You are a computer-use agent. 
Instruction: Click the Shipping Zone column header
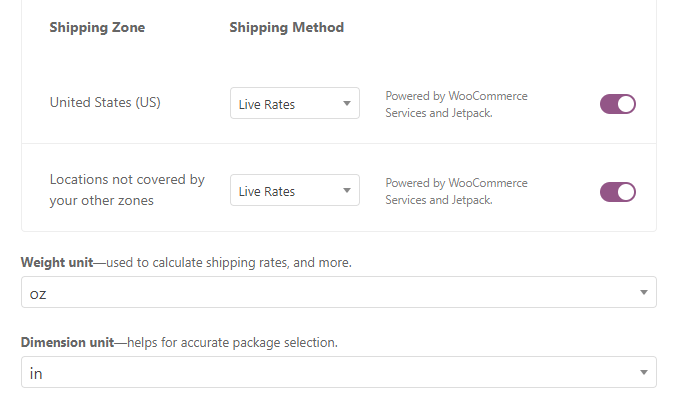[97, 28]
